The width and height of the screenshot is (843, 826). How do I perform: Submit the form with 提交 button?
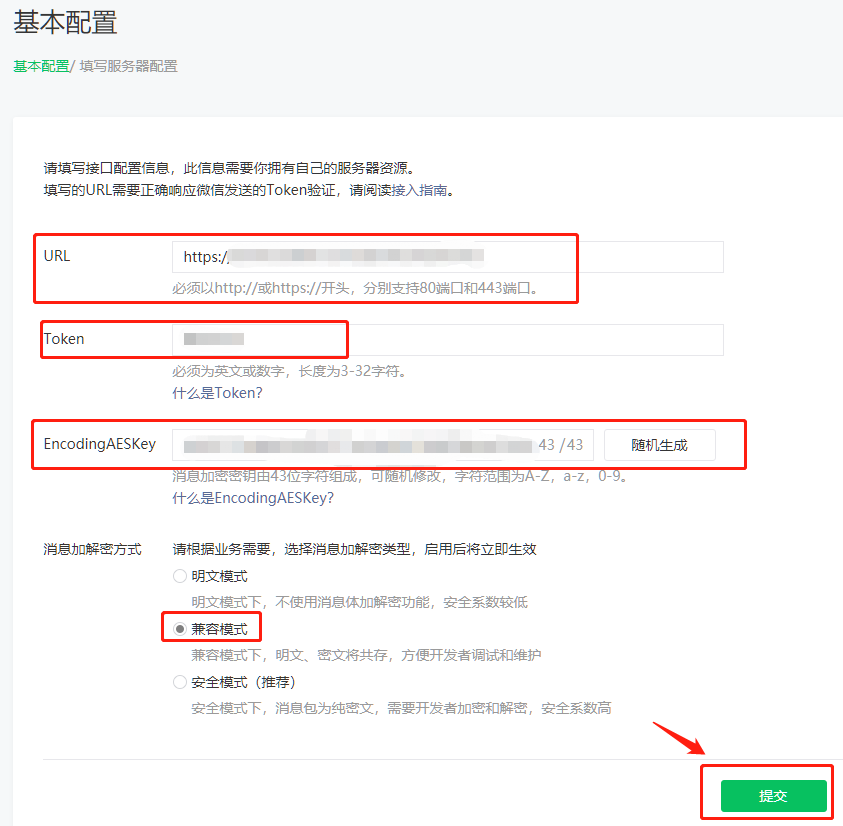(x=773, y=796)
